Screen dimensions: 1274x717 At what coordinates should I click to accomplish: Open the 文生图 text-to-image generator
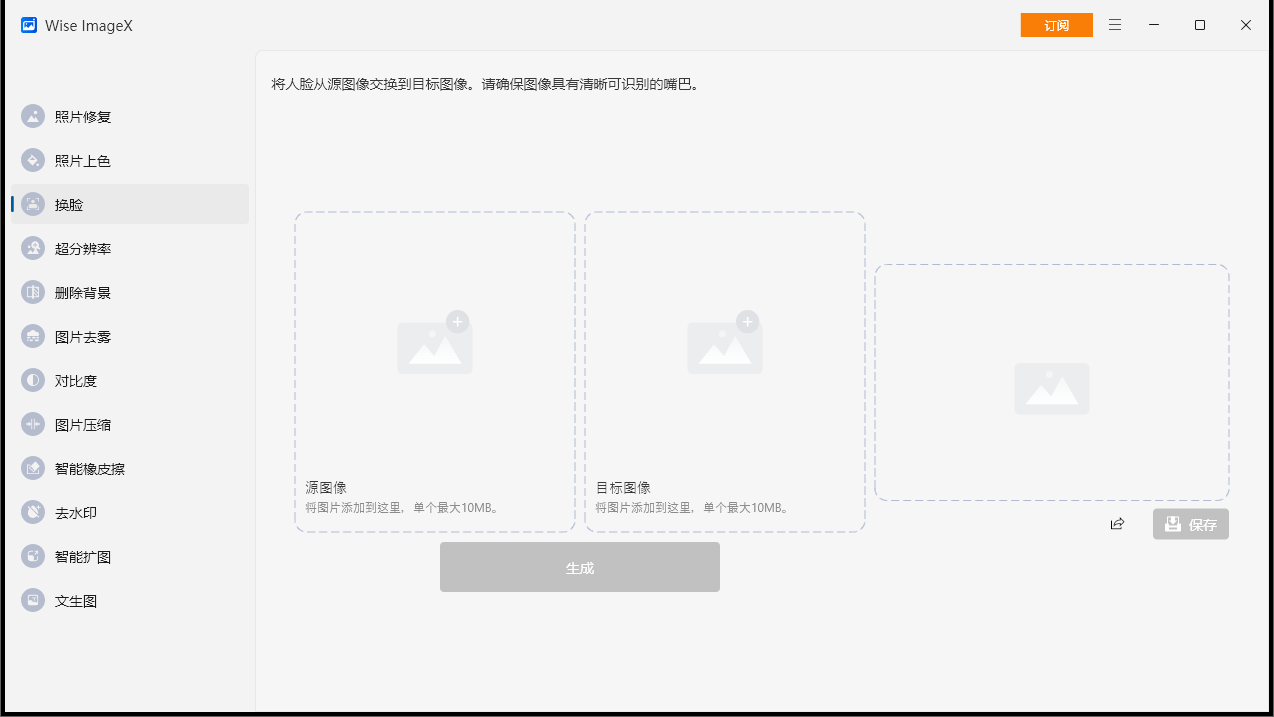(74, 600)
